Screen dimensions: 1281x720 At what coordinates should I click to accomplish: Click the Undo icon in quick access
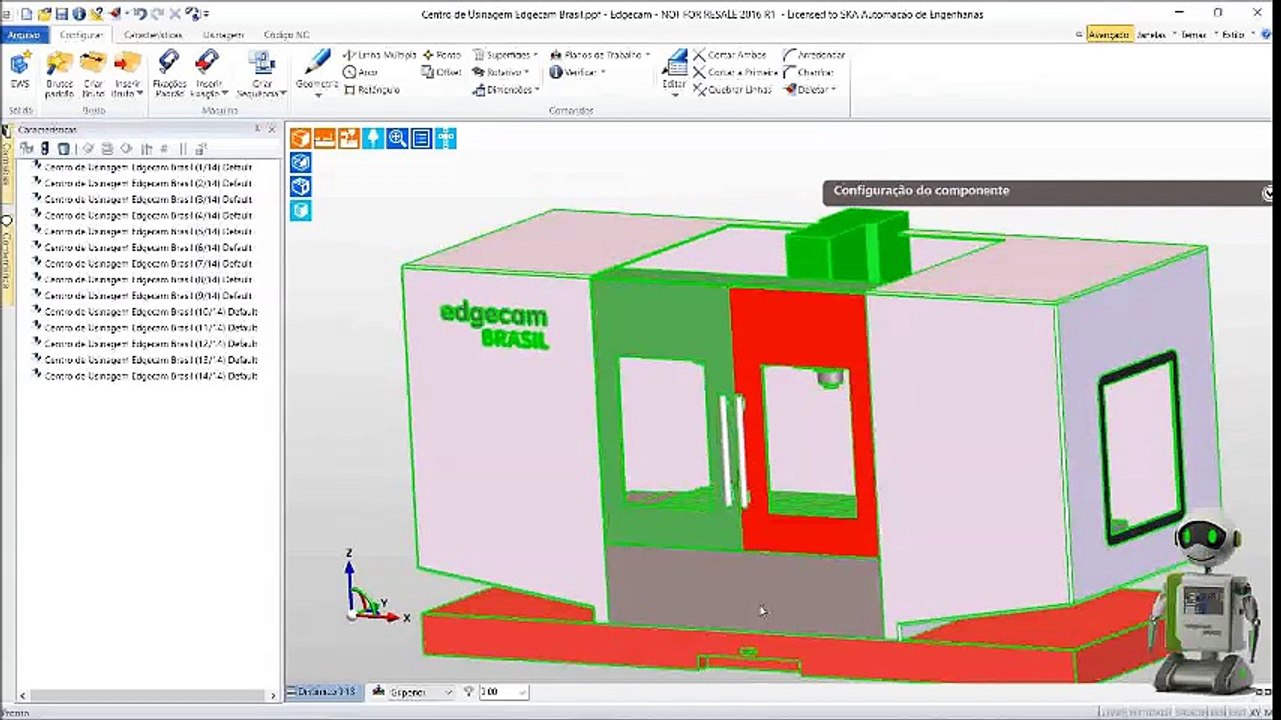click(140, 14)
